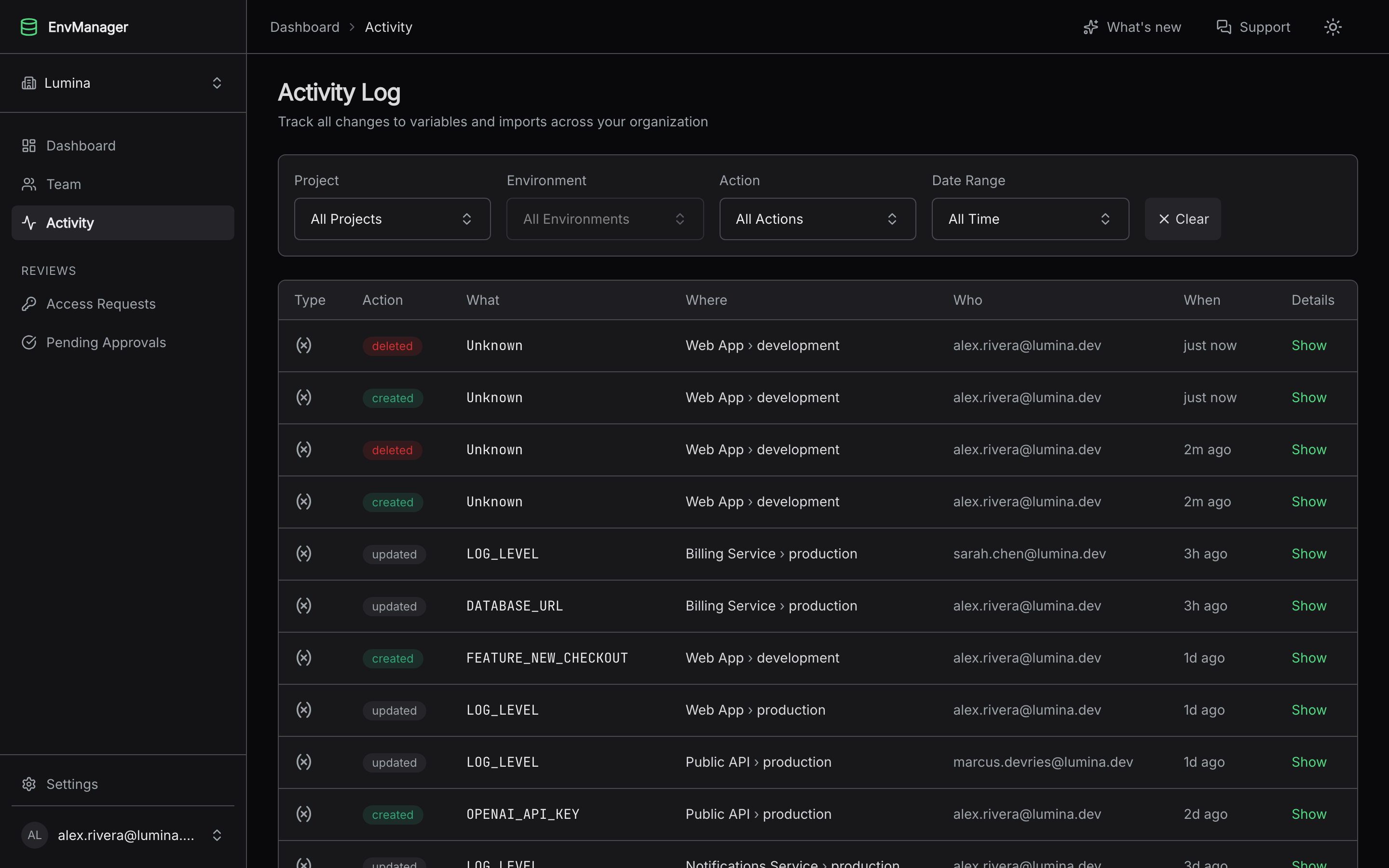Click the Access Requests key icon
This screenshot has height=868, width=1389.
pyautogui.click(x=29, y=304)
